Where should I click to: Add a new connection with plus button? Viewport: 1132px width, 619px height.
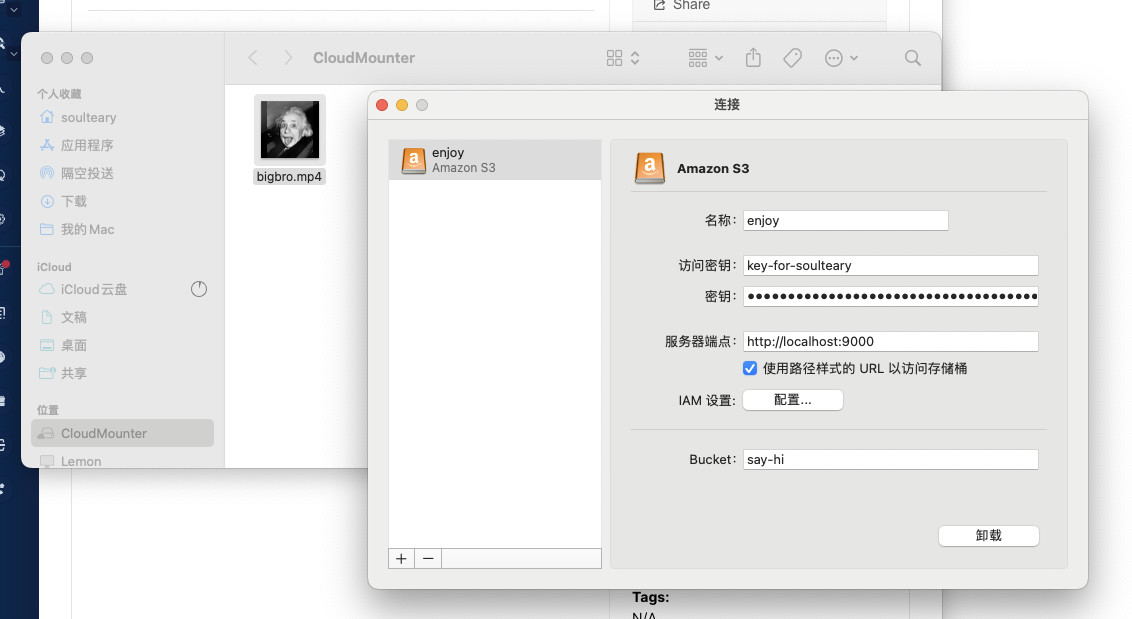(401, 558)
